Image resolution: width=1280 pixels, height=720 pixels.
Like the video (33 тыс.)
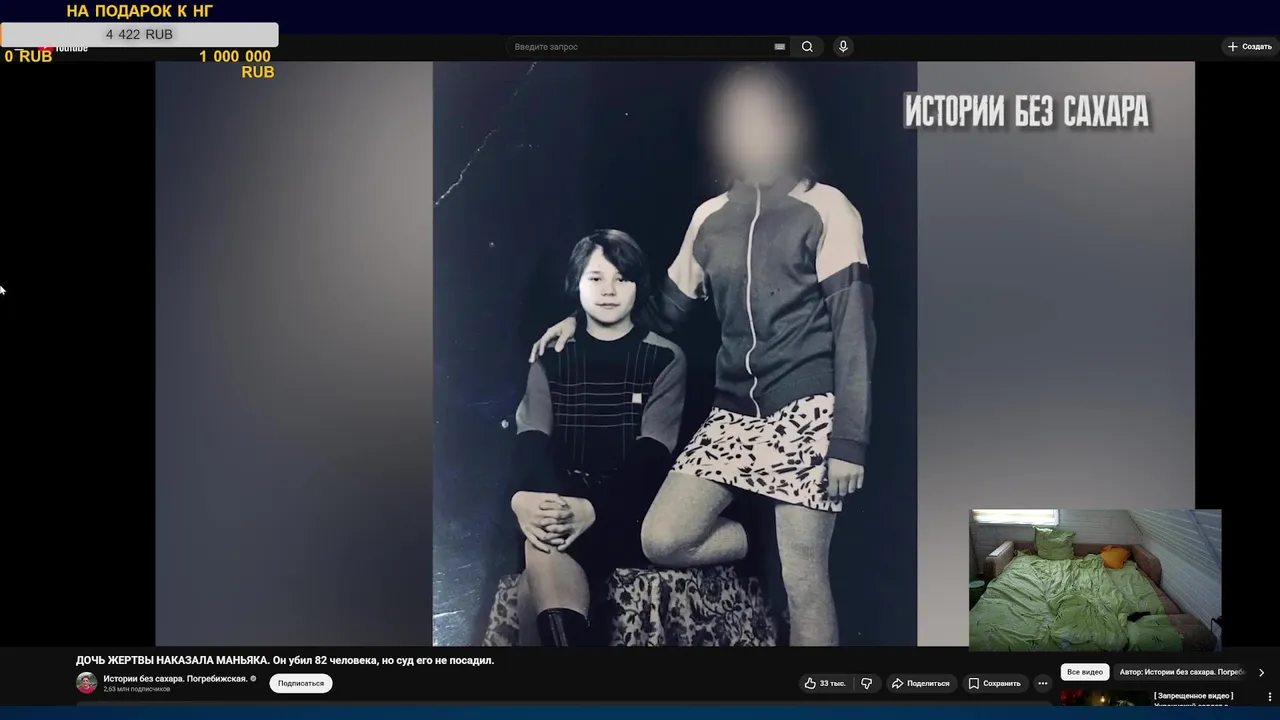click(x=825, y=683)
